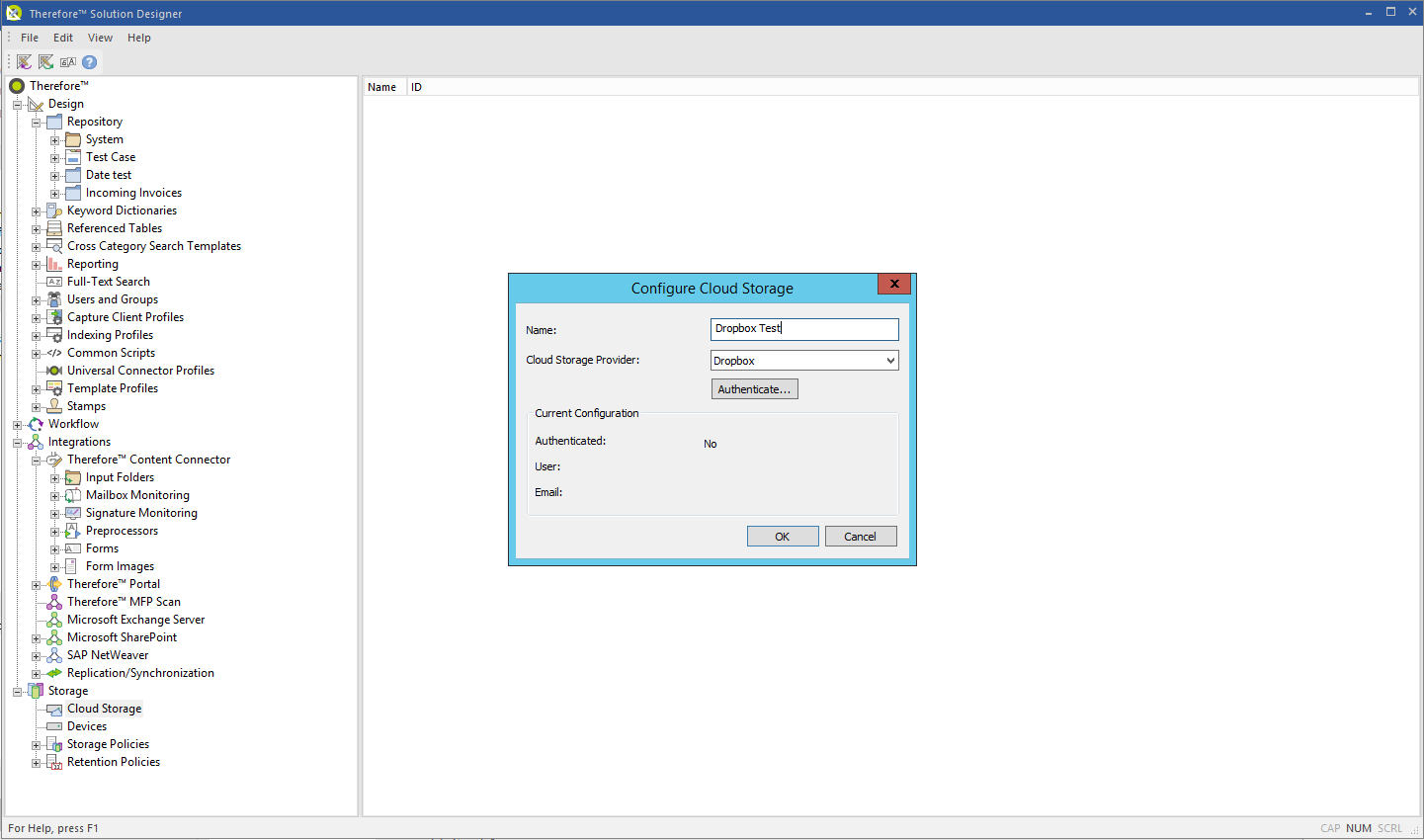Open the View menu
This screenshot has width=1424, height=840.
coord(100,37)
